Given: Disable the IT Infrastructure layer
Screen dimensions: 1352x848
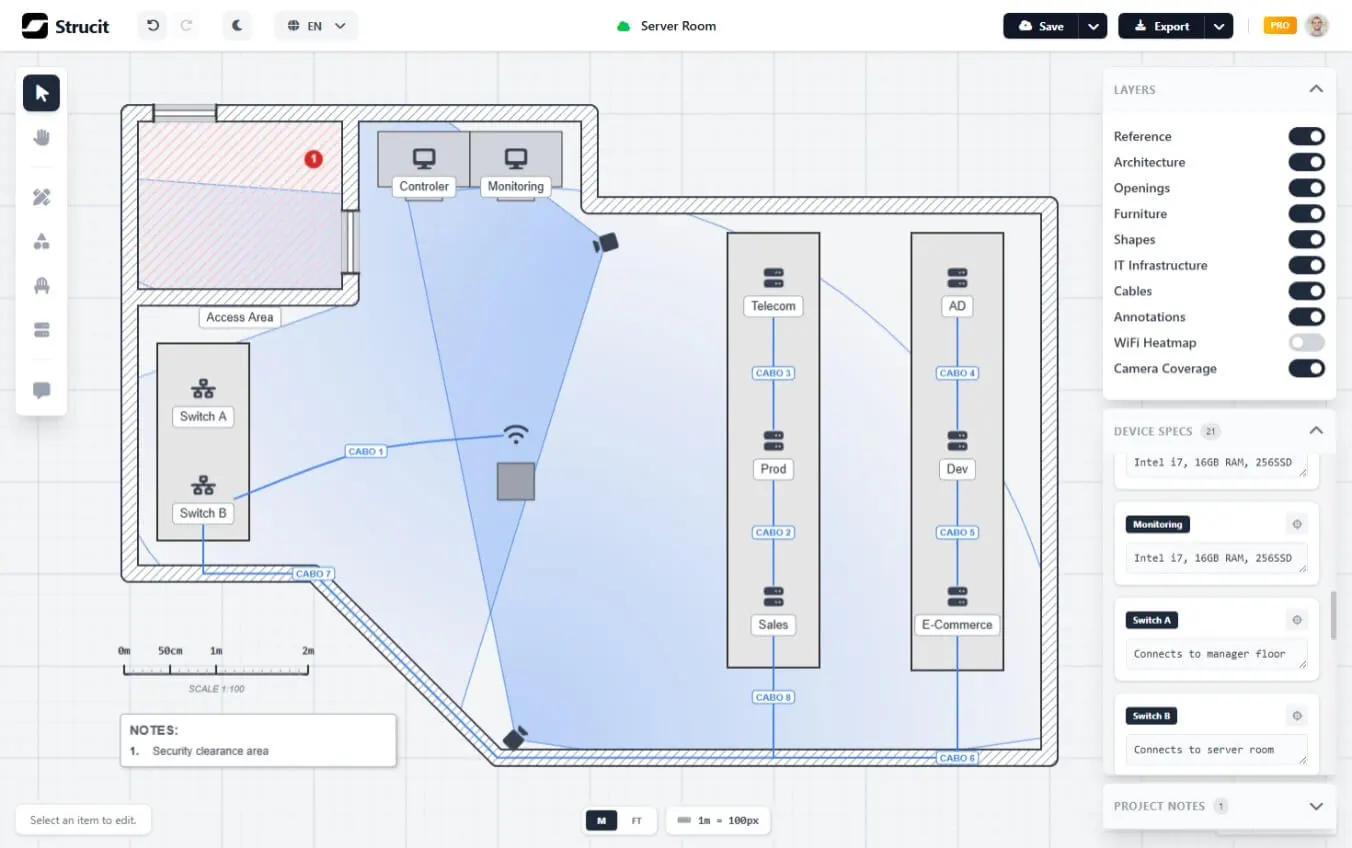Looking at the screenshot, I should [x=1306, y=265].
